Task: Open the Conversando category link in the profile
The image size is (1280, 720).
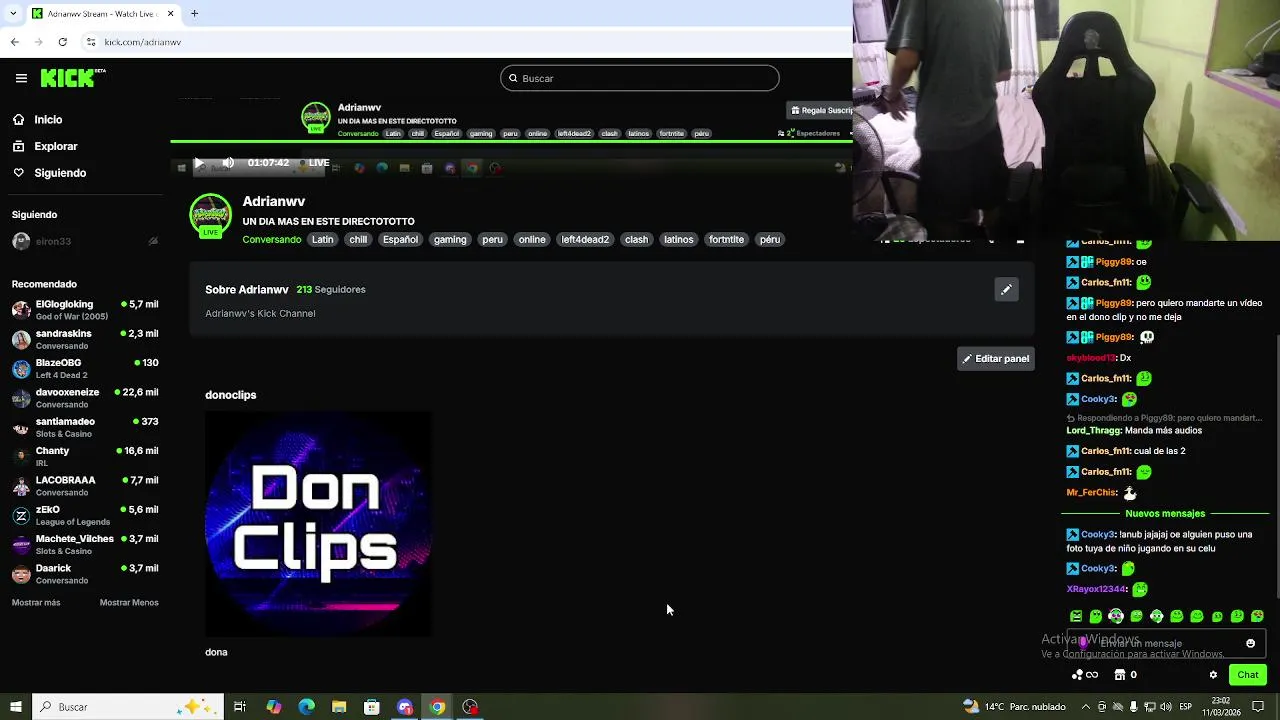Action: point(271,240)
